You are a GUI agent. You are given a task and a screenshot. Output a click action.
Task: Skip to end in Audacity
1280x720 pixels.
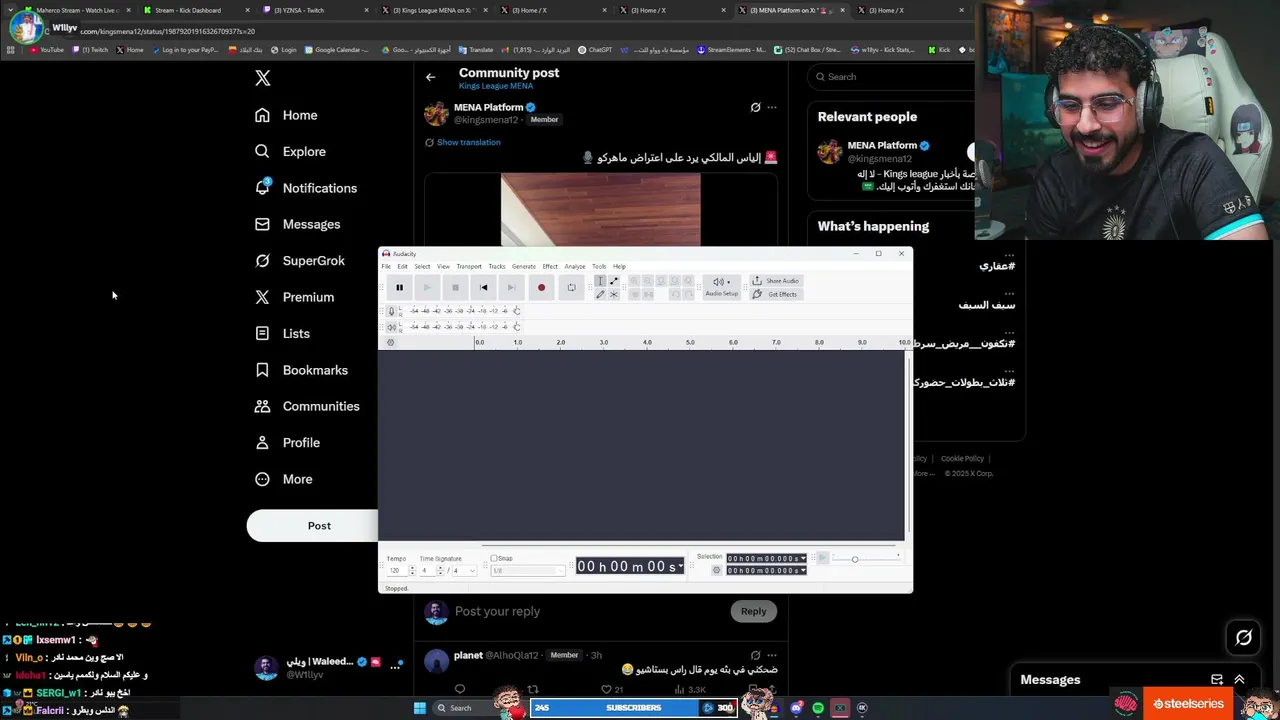point(511,288)
